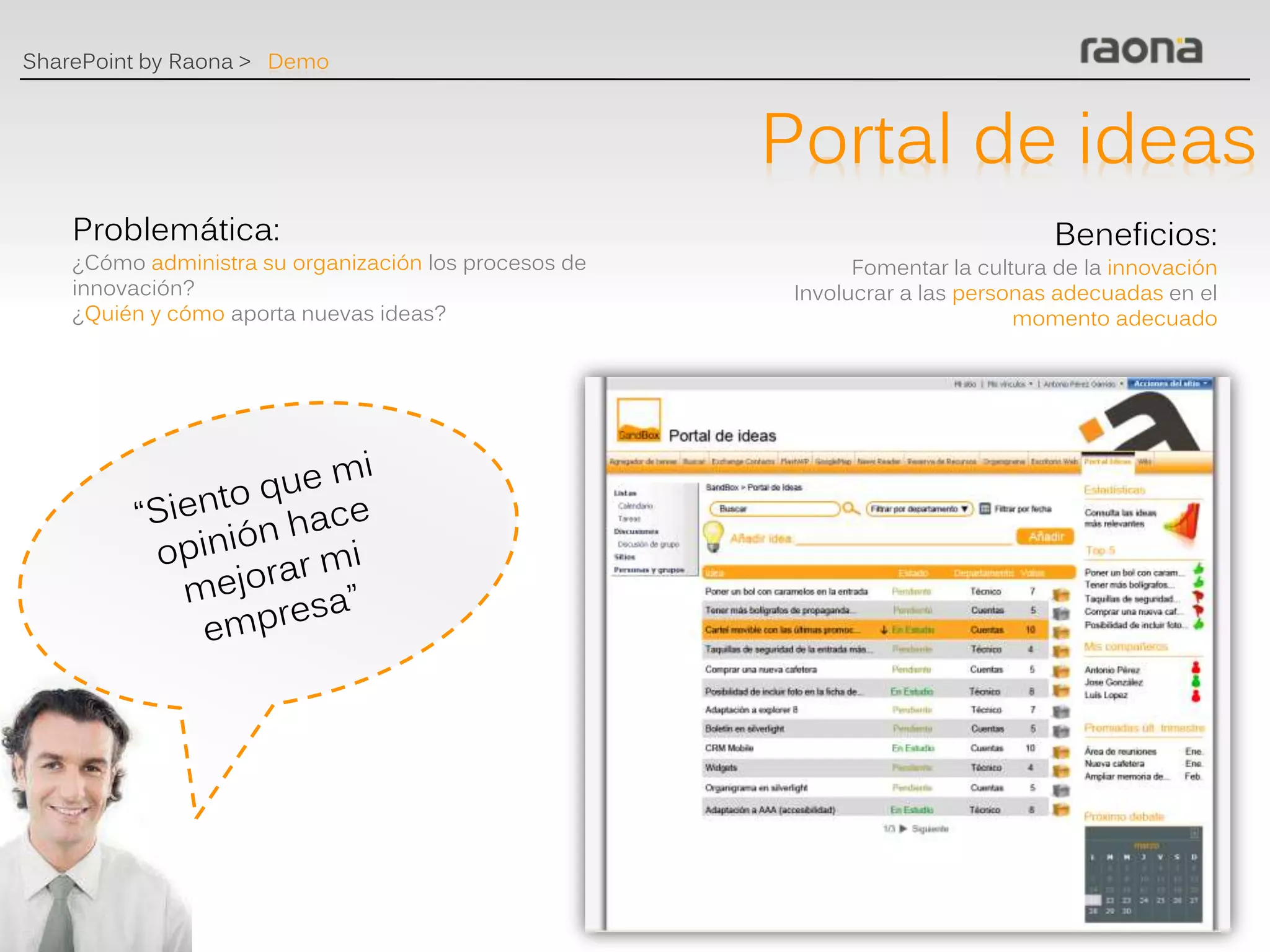The image size is (1270, 952).
Task: Go to next page via Siguiente
Action: 930,829
